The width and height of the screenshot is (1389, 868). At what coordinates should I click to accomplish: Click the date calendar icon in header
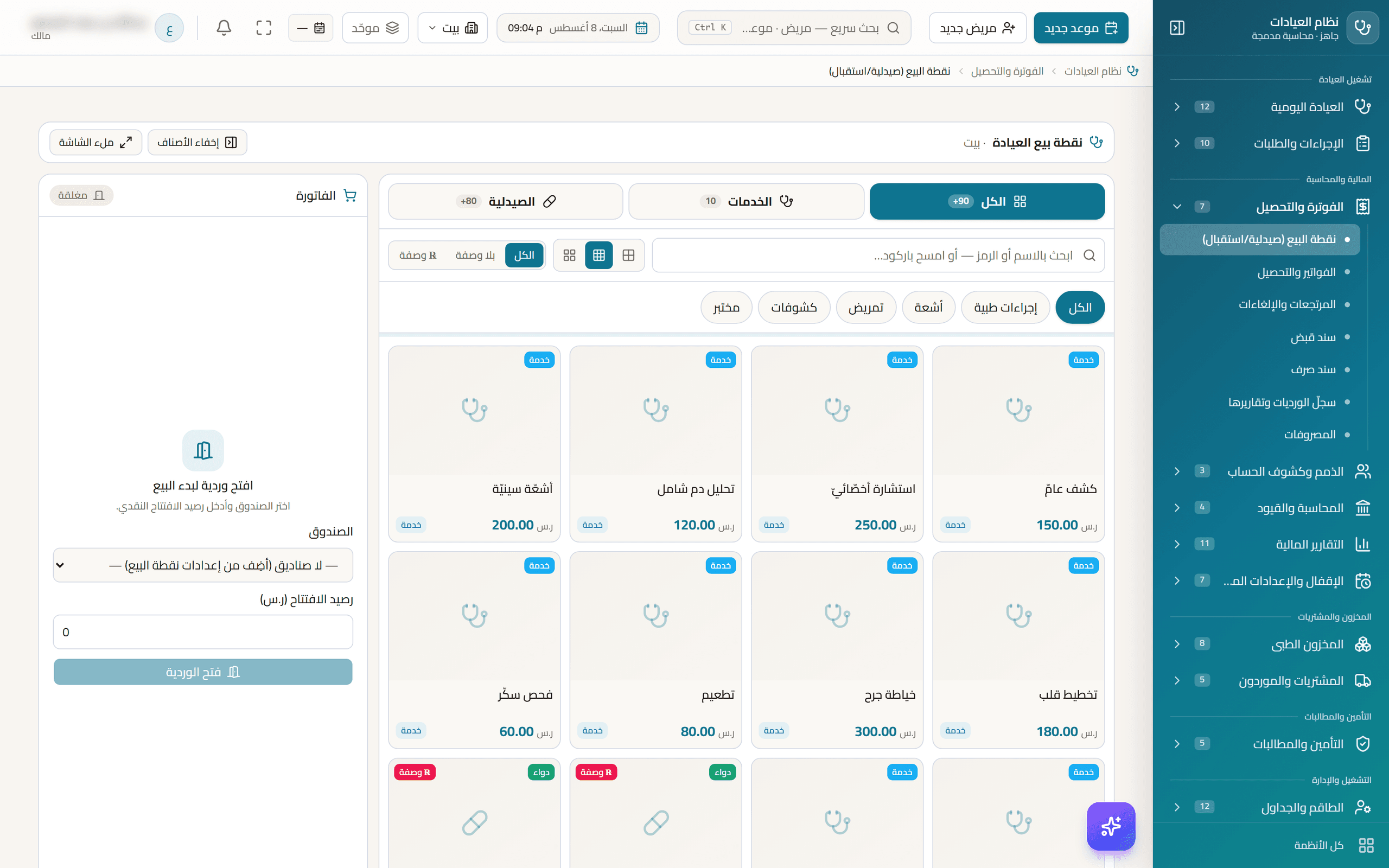pos(642,28)
